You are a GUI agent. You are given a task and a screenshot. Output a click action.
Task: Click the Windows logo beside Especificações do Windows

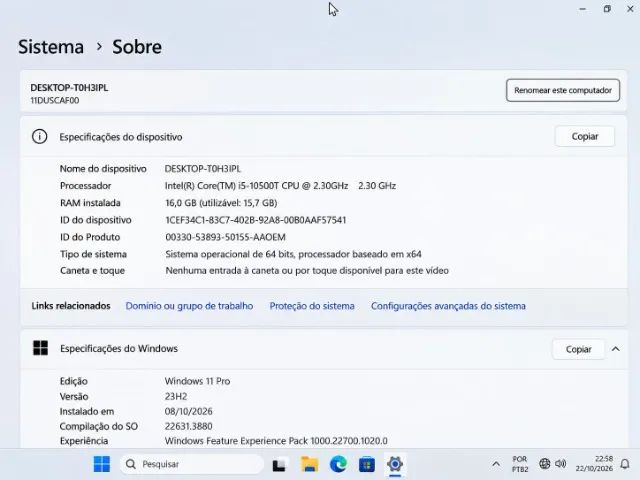40,348
